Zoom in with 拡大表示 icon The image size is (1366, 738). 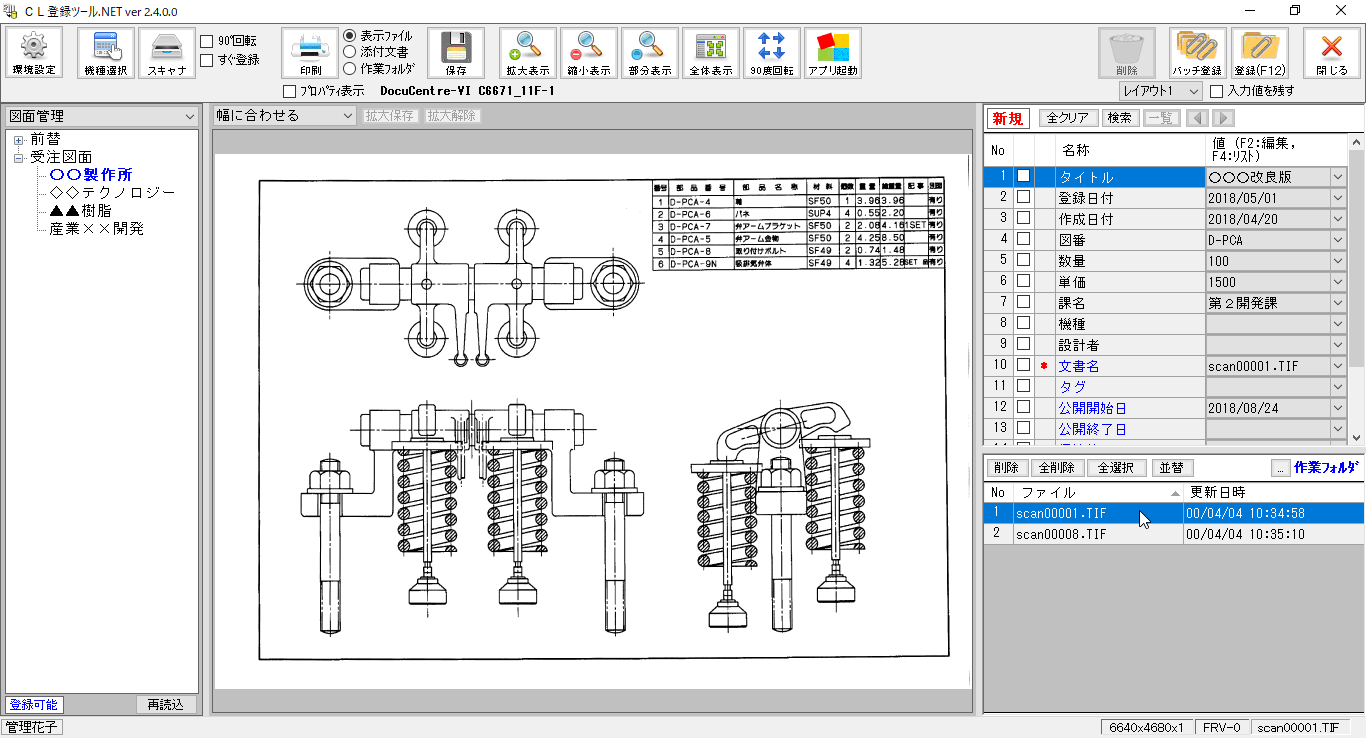click(528, 53)
